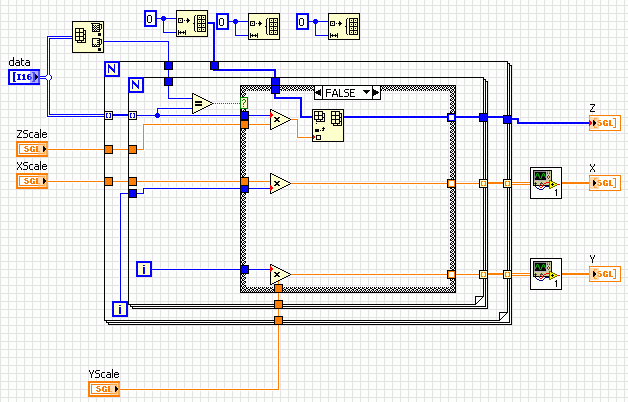The height and width of the screenshot is (402, 628).
Task: Select the XScale SGL control terminal
Action: (x=32, y=181)
